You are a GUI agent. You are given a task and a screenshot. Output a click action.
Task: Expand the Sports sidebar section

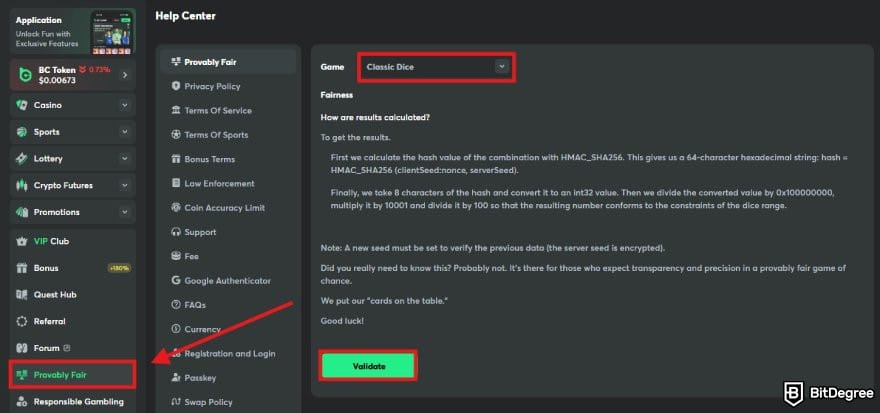pos(124,132)
